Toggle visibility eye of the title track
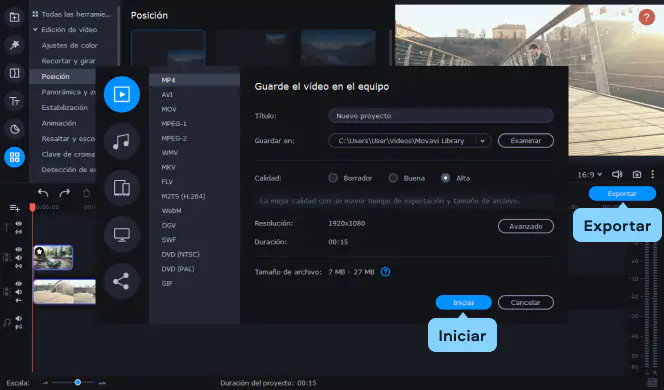The image size is (664, 390). tap(19, 223)
